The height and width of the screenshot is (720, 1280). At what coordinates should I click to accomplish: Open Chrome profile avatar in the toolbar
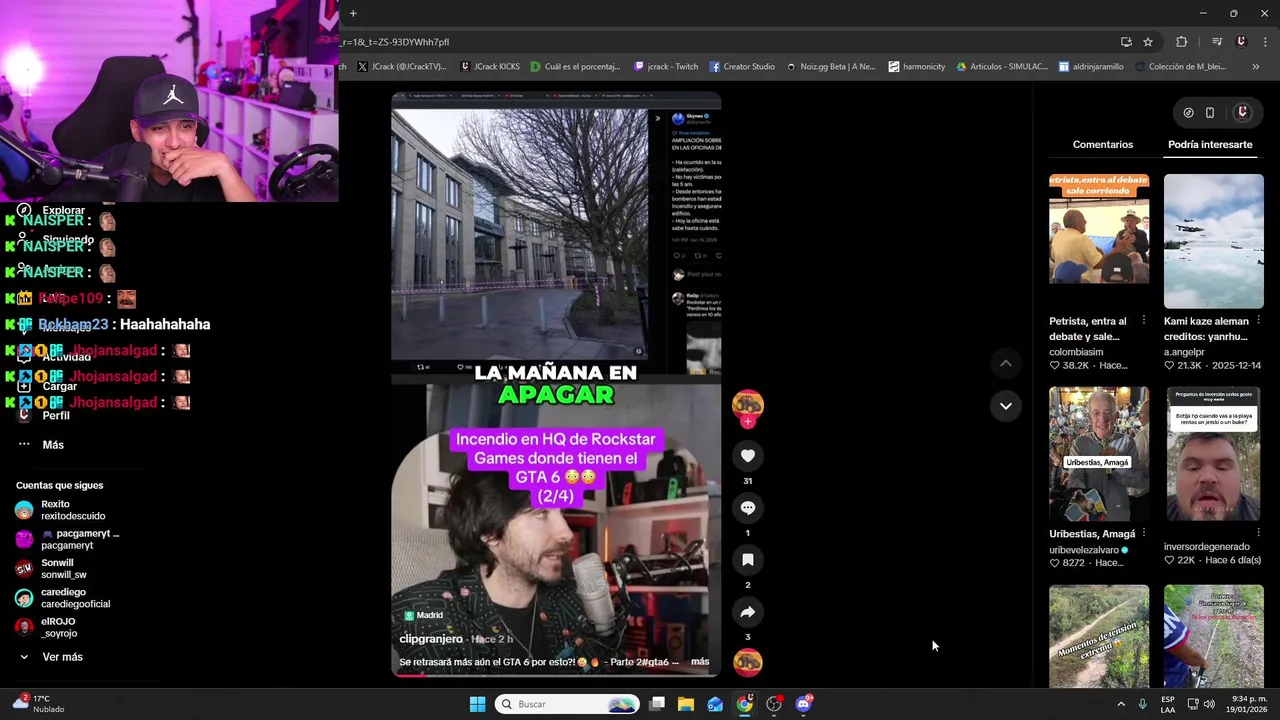tap(1241, 42)
